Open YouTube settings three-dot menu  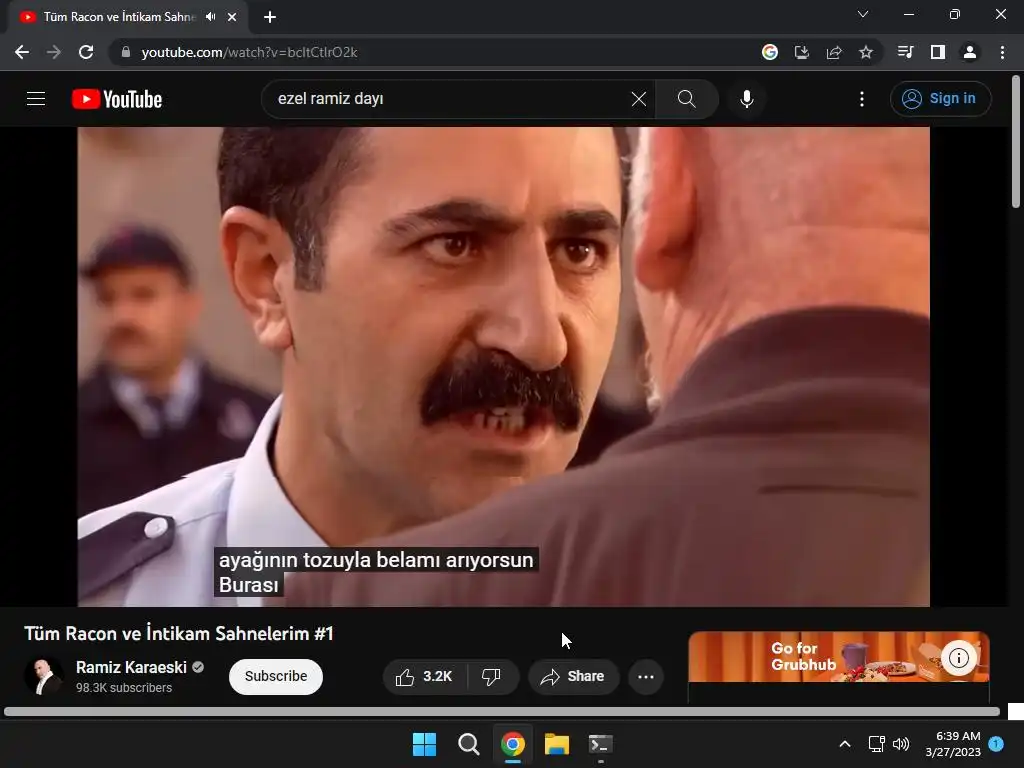point(862,99)
